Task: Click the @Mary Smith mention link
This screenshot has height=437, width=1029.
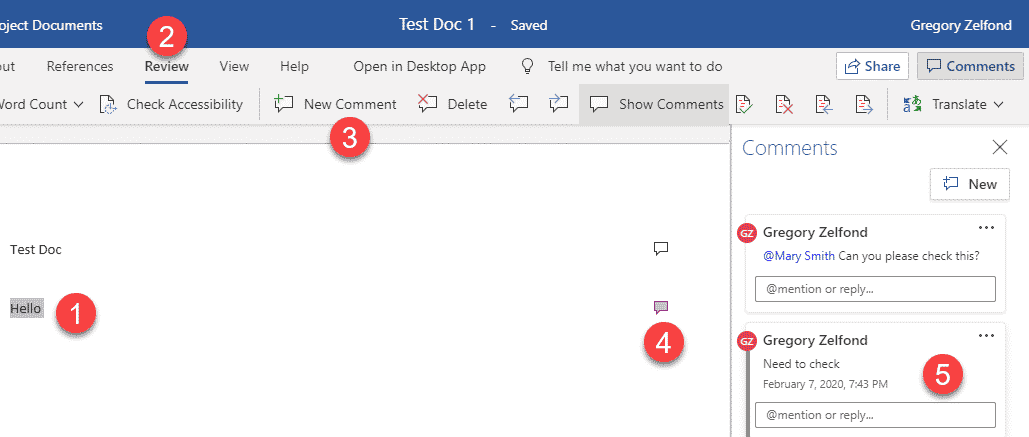Action: 799,256
